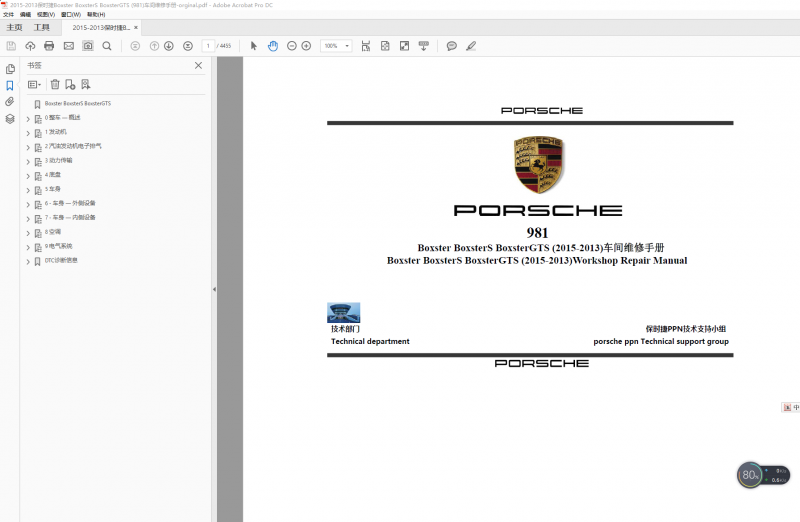Close the 2015-2013保时捷 document tab

pyautogui.click(x=136, y=28)
